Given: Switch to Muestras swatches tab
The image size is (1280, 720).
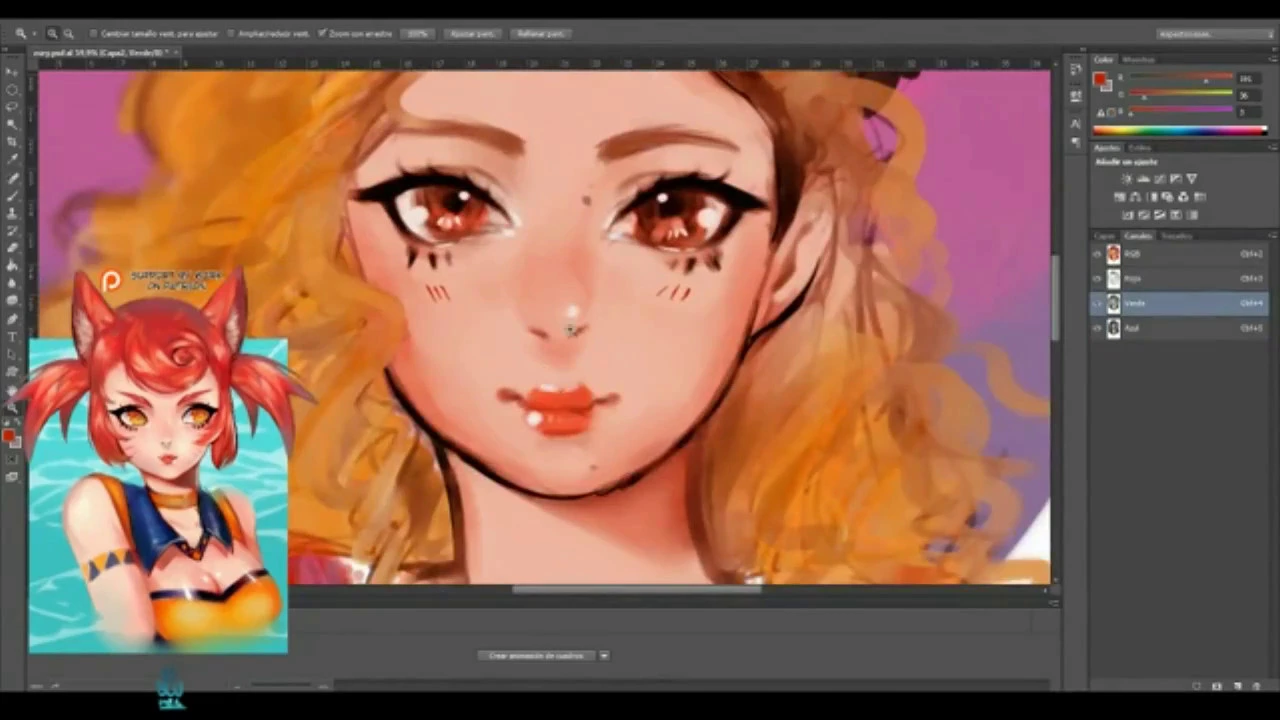Looking at the screenshot, I should pyautogui.click(x=1138, y=60).
